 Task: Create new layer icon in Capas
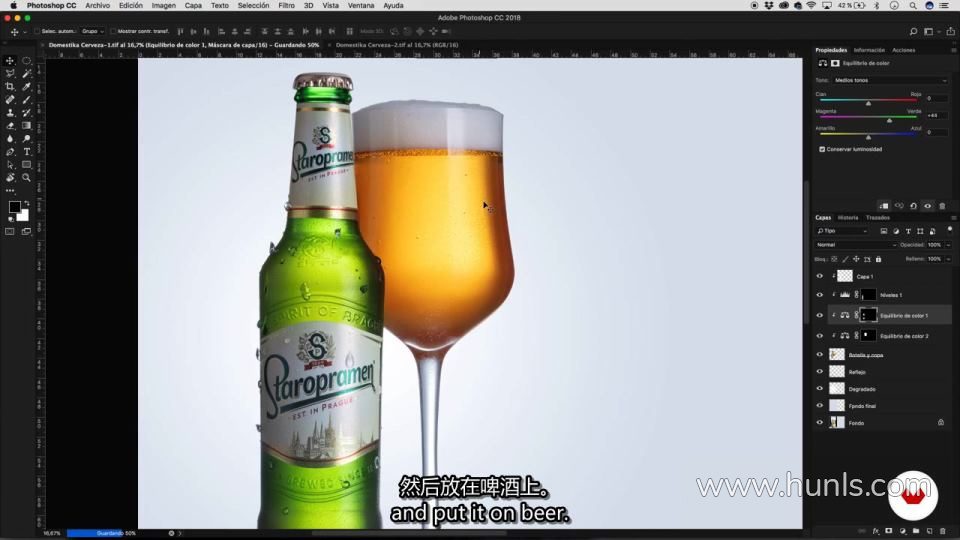click(x=929, y=531)
